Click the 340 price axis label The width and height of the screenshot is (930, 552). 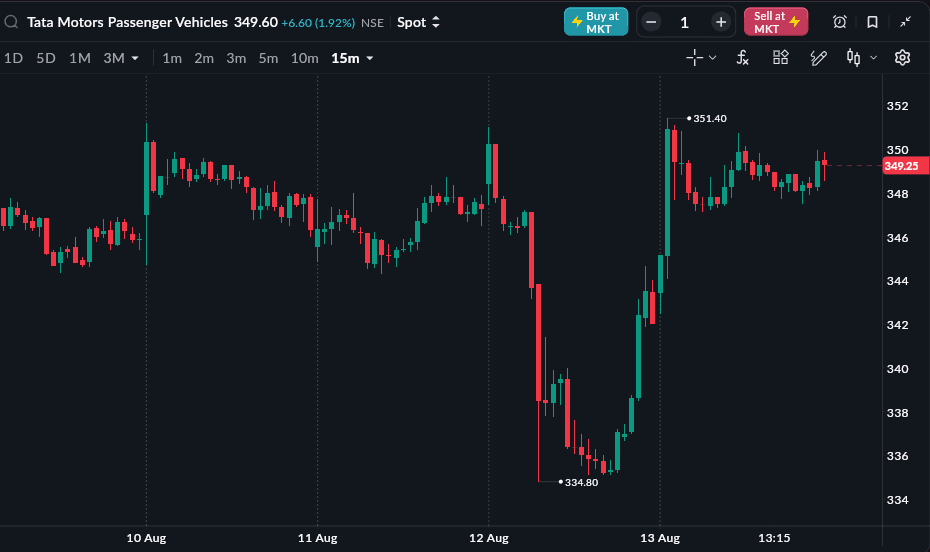click(897, 369)
